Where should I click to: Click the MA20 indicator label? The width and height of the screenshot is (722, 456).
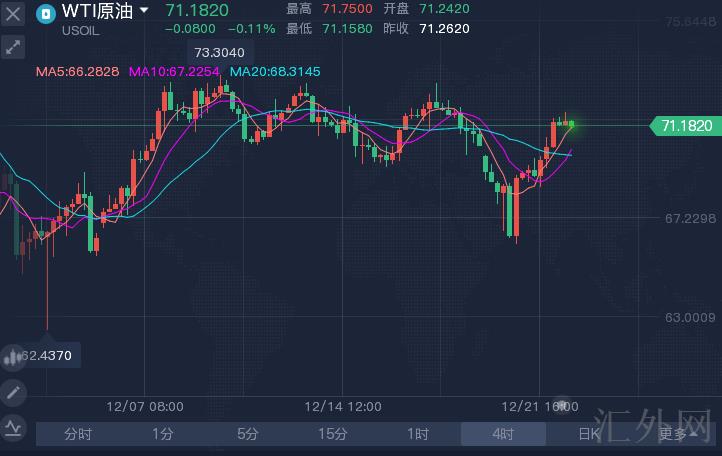[x=275, y=72]
